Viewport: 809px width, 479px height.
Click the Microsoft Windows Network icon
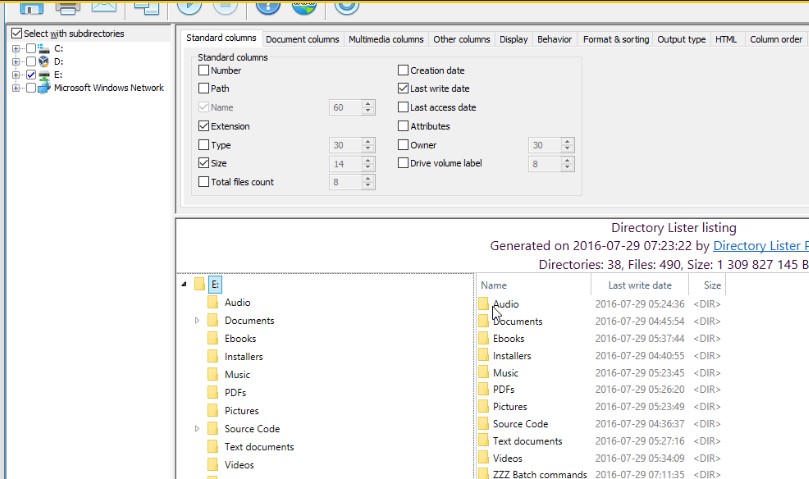pos(44,88)
